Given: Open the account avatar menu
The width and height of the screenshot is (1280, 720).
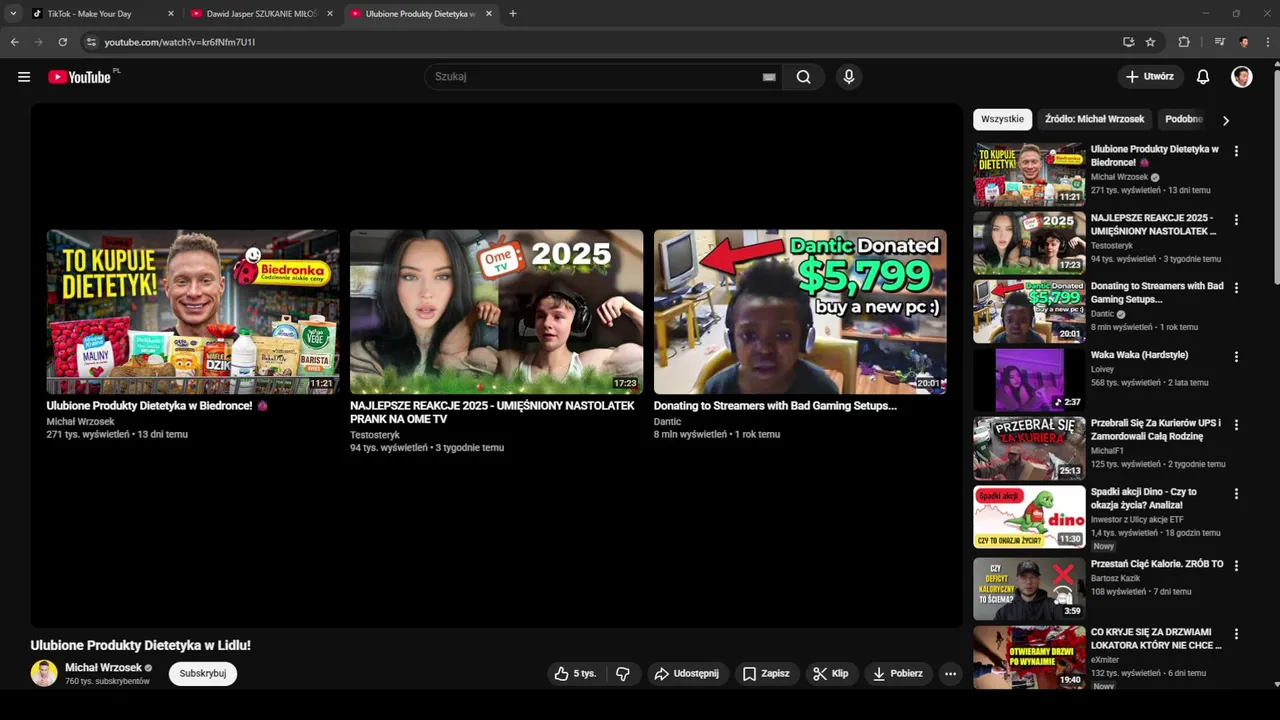Looking at the screenshot, I should point(1242,77).
